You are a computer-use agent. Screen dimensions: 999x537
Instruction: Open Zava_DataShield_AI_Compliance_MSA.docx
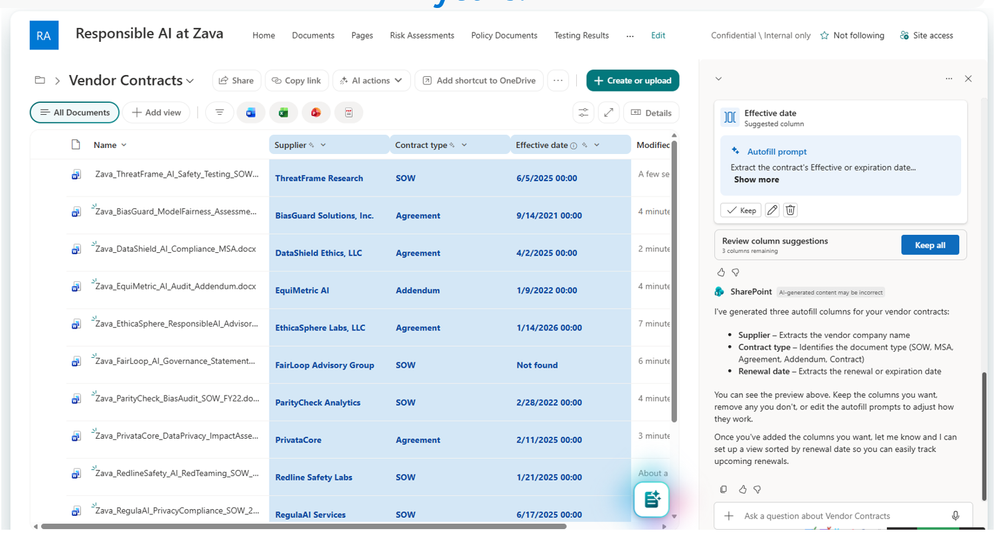175,249
